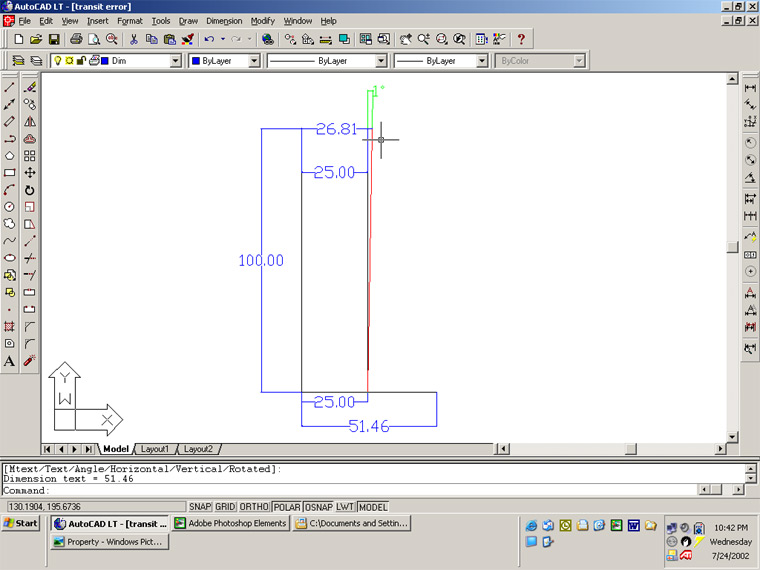Screen dimensions: 760x570
Task: Click the Help question mark icon
Action: [x=521, y=39]
